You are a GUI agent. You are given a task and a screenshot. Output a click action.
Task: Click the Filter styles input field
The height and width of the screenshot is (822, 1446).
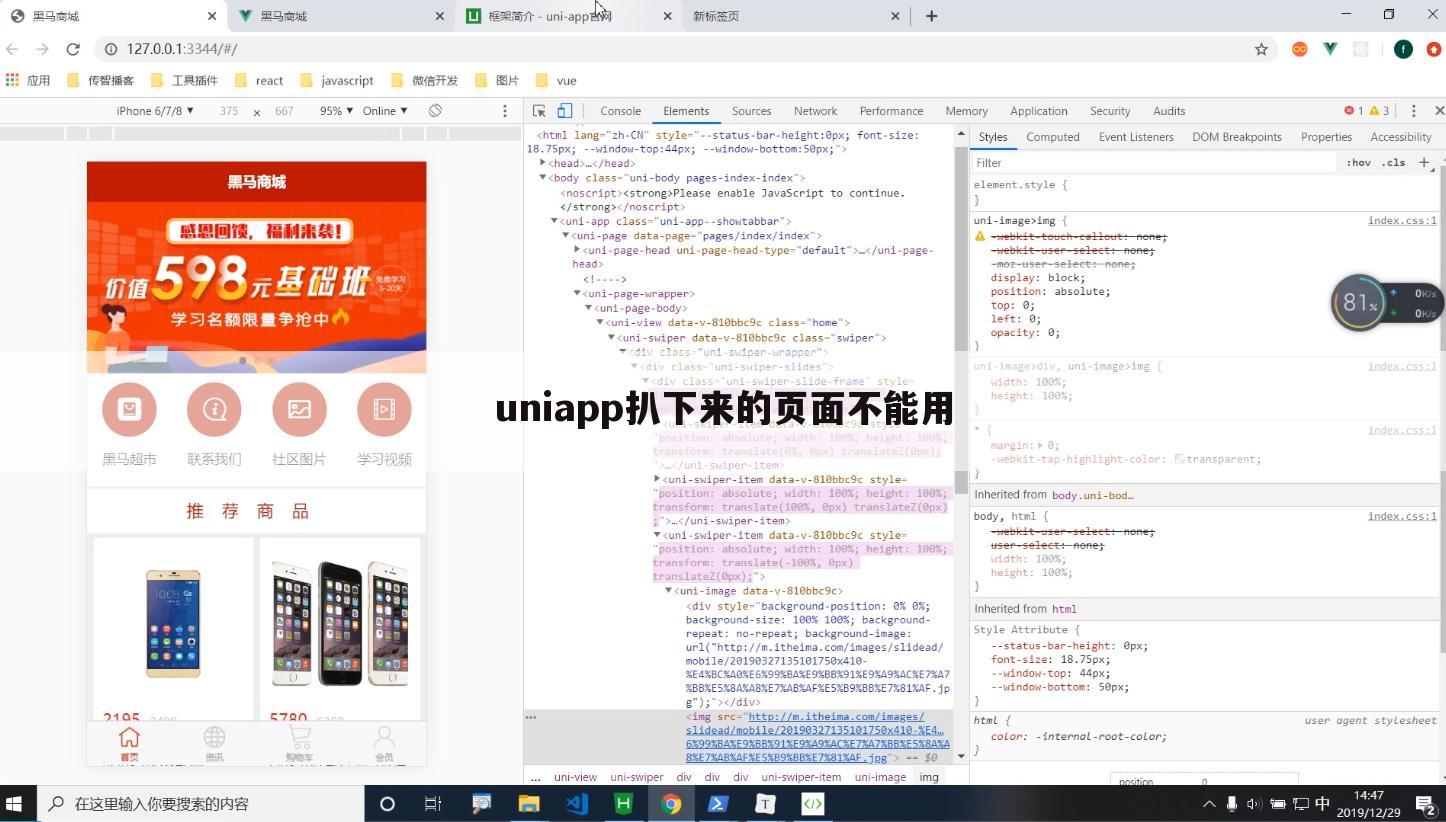pyautogui.click(x=1154, y=162)
